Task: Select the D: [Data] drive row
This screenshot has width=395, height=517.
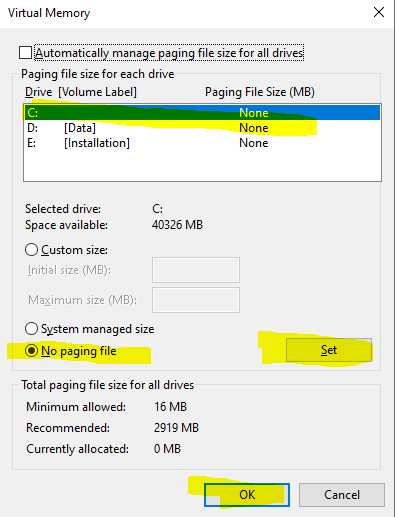Action: click(202, 128)
